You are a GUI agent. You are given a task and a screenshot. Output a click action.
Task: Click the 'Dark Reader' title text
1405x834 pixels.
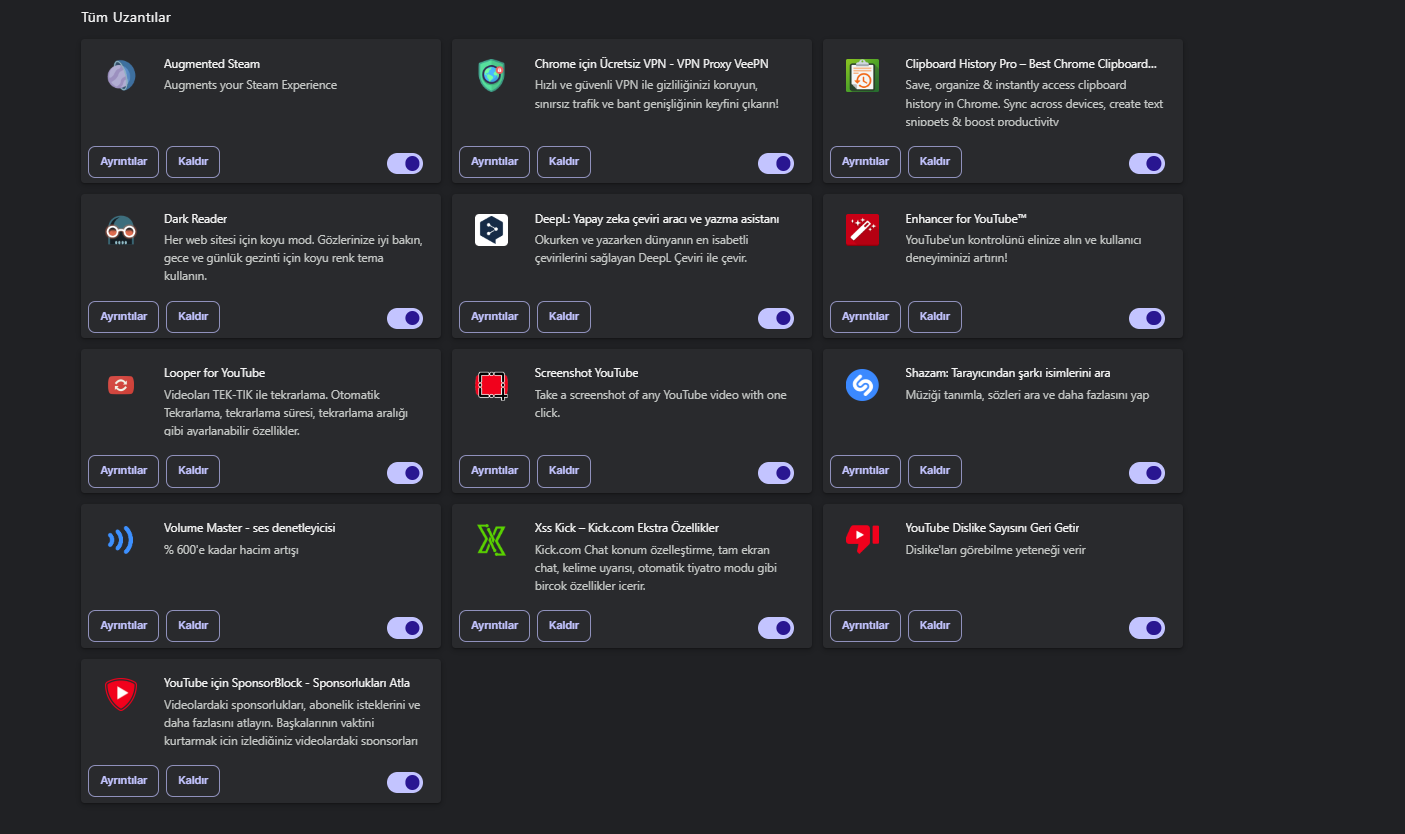pyautogui.click(x=196, y=219)
